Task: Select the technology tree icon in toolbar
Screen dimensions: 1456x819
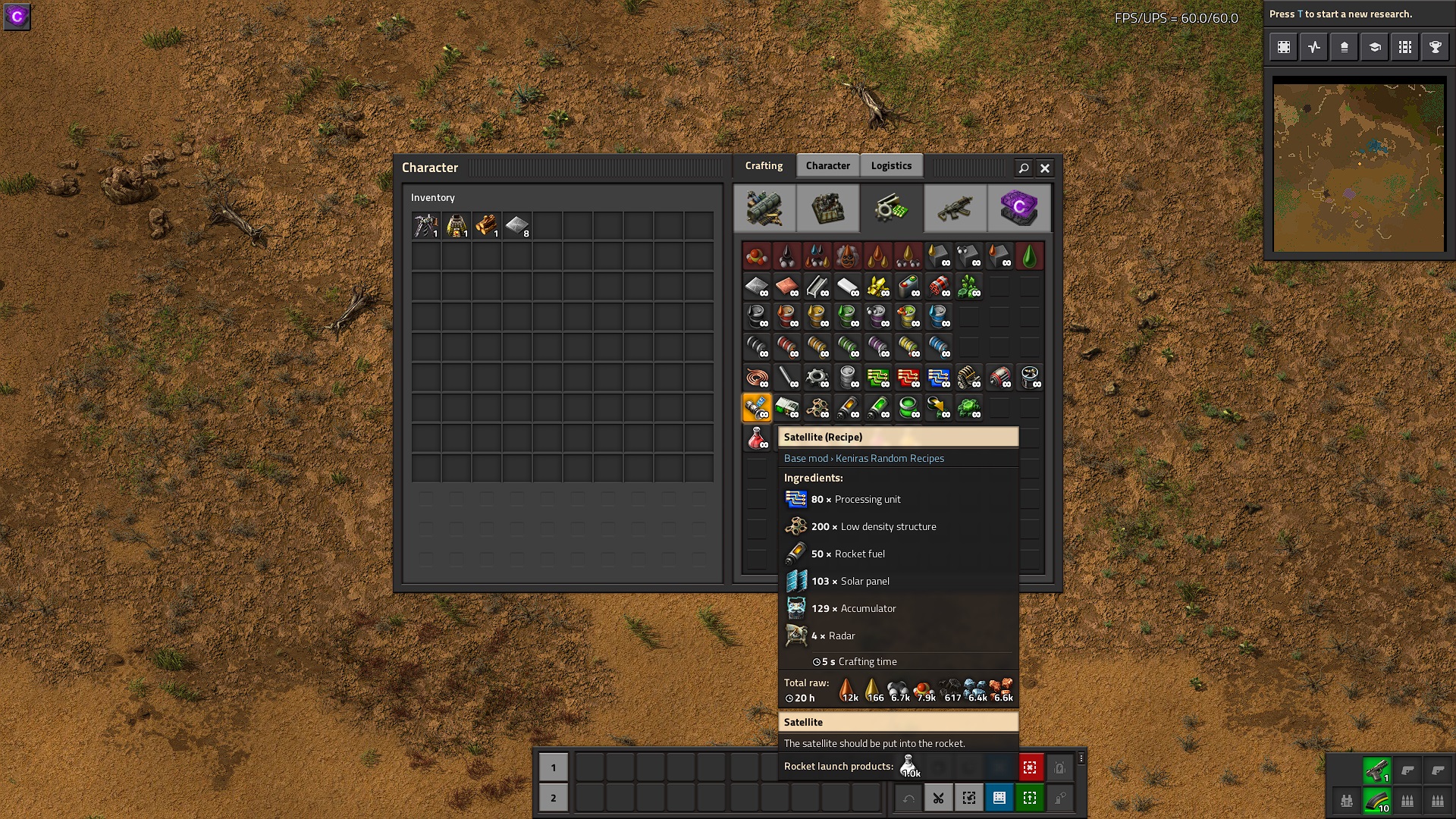Action: pos(1375,47)
